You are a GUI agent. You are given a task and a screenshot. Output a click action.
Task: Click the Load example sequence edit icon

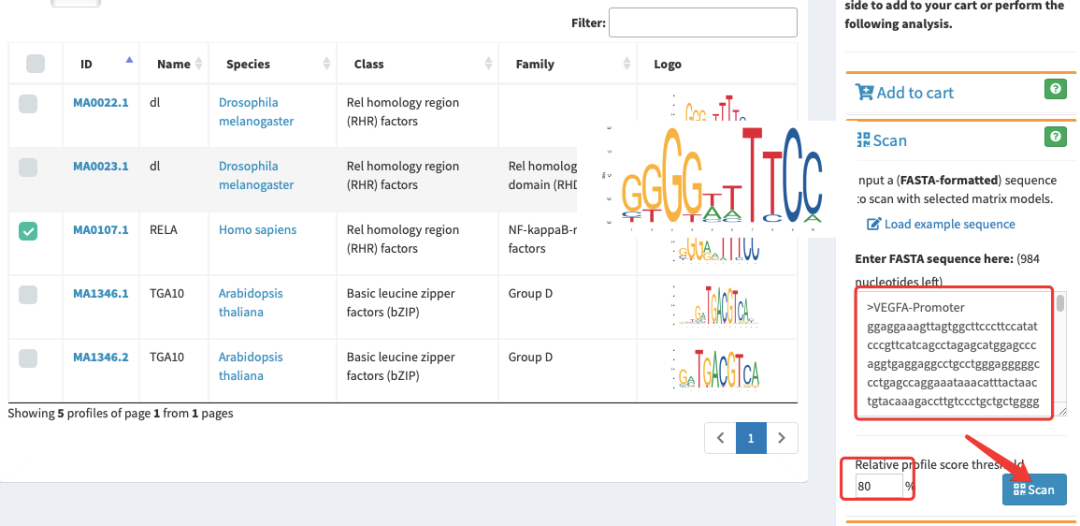coord(874,224)
